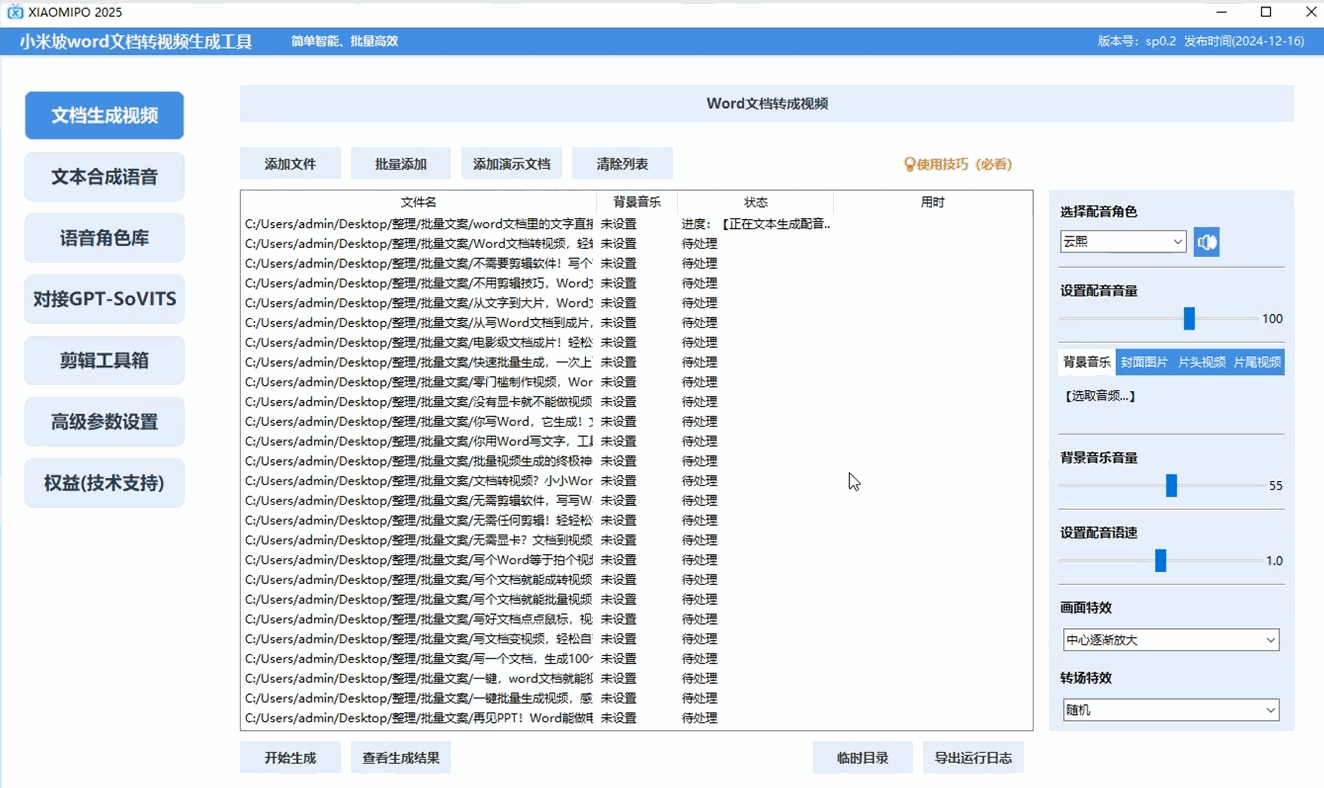This screenshot has width=1324, height=788.
Task: Open the 高级参数设置 sidebar page
Action: pos(104,422)
